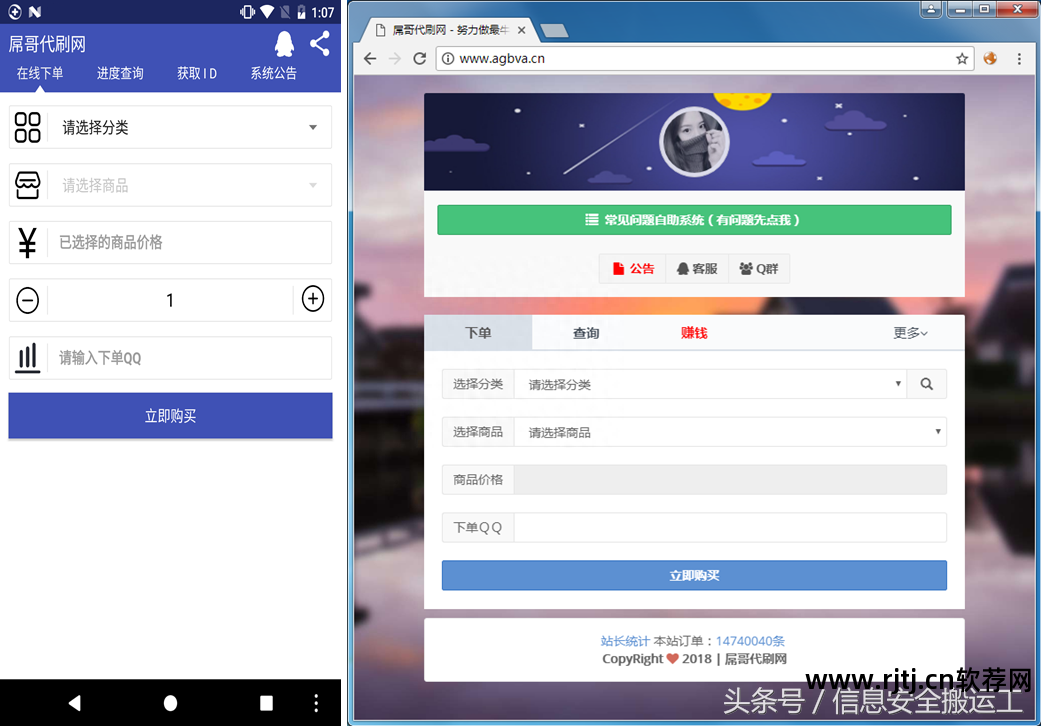Tap the bar-chart icon beside QQ input
1041x726 pixels.
(27, 358)
